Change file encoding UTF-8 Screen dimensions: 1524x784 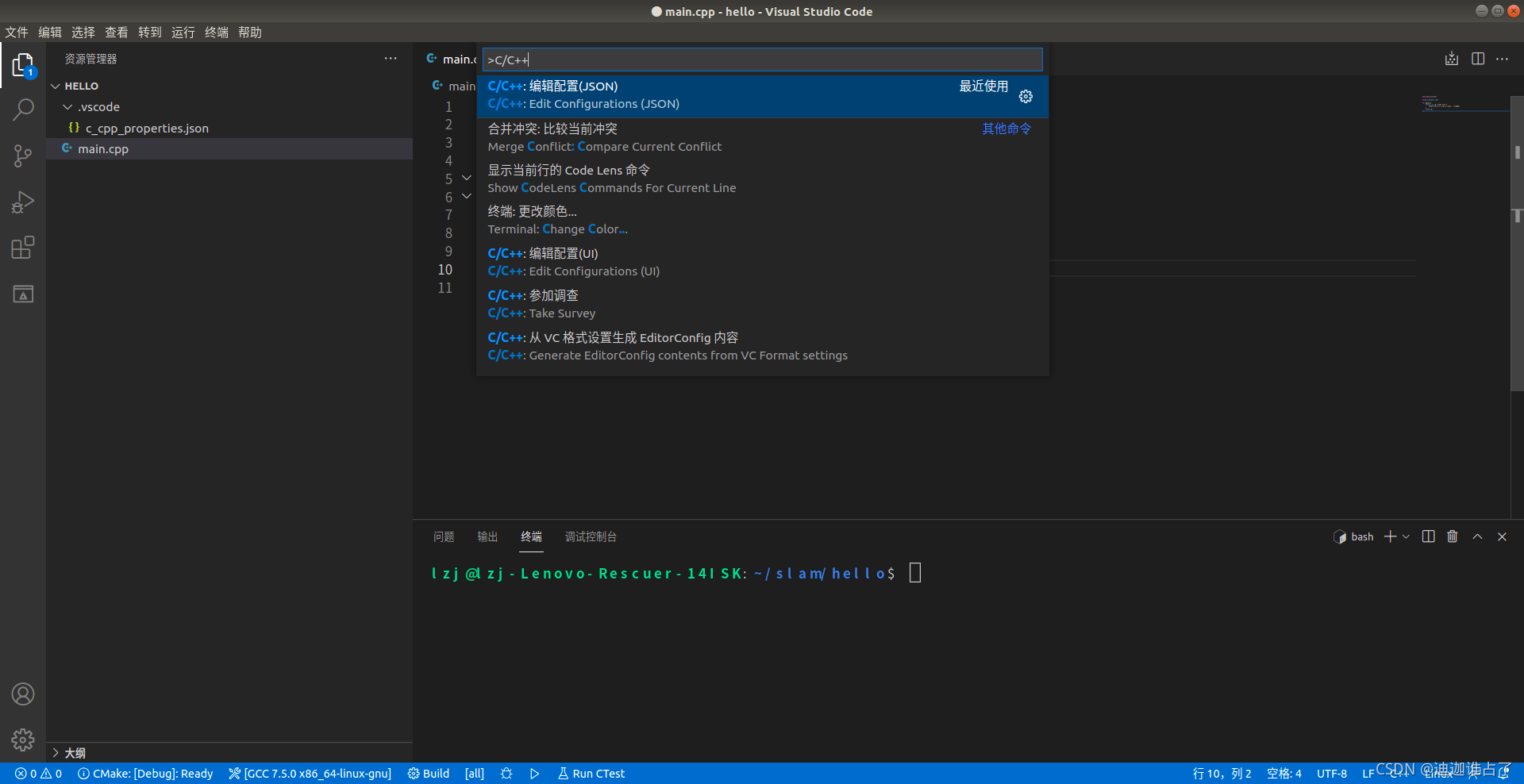tap(1332, 774)
